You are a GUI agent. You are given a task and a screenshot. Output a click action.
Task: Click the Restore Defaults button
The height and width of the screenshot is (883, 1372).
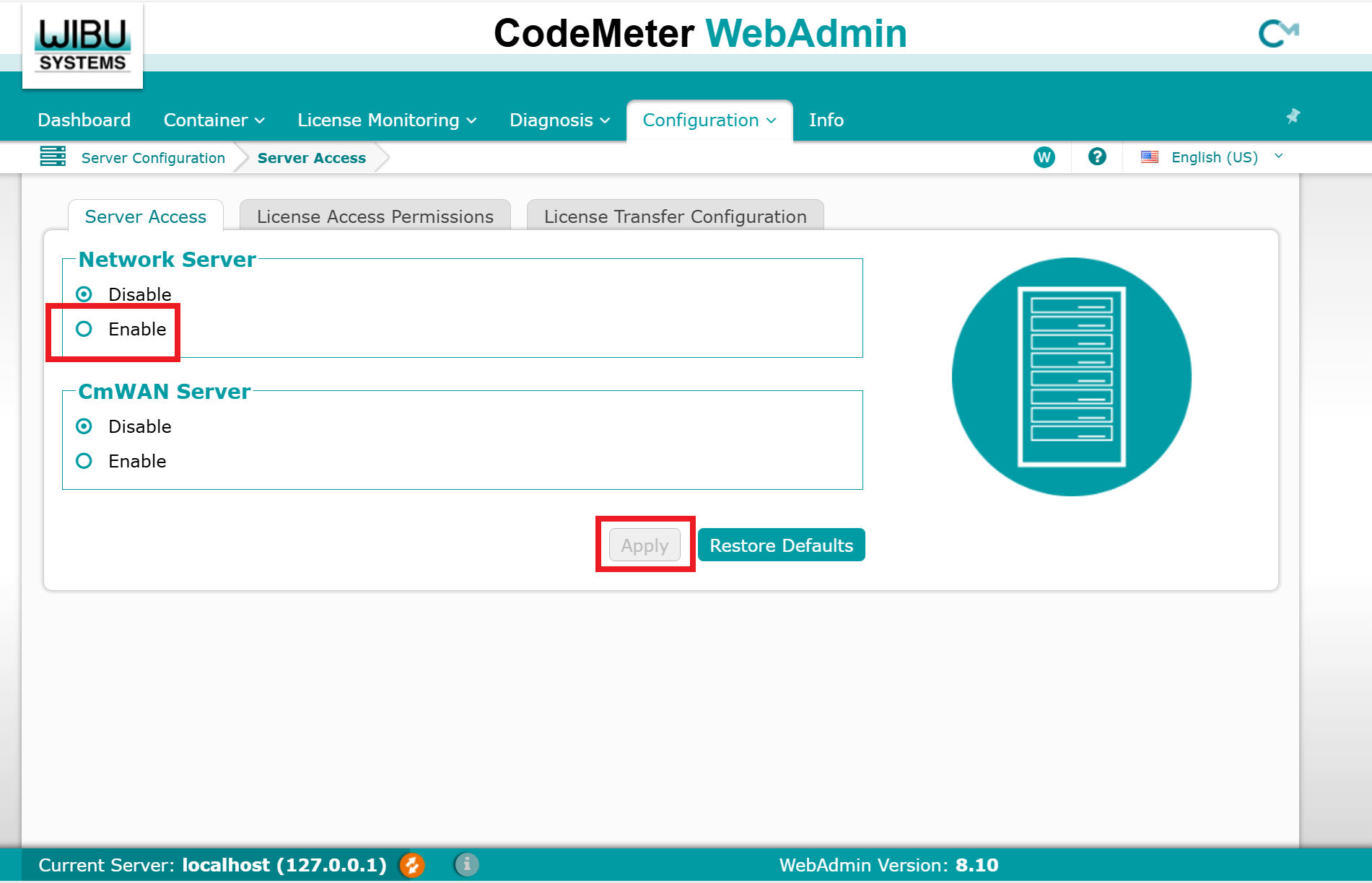click(781, 545)
